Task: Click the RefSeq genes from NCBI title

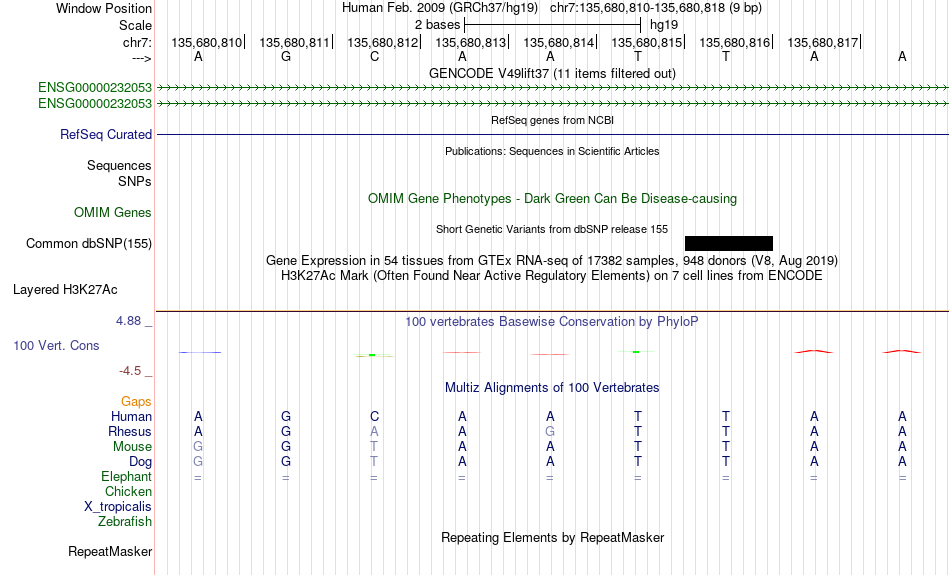Action: point(553,120)
